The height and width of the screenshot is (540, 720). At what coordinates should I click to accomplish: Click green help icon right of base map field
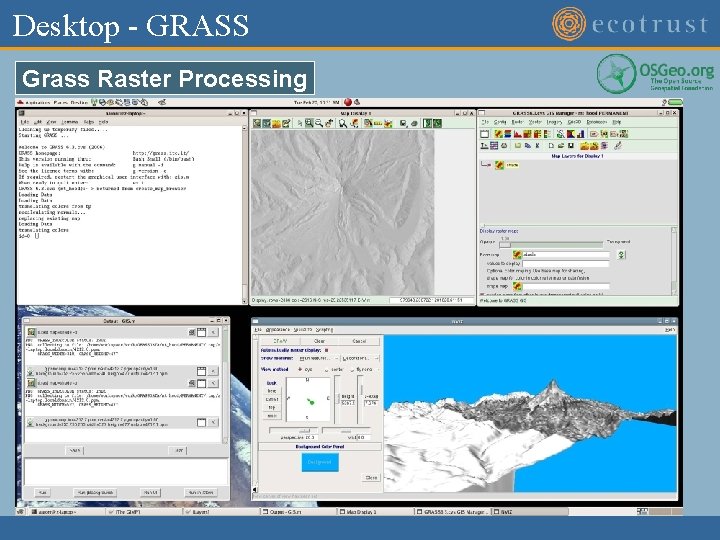coord(621,254)
